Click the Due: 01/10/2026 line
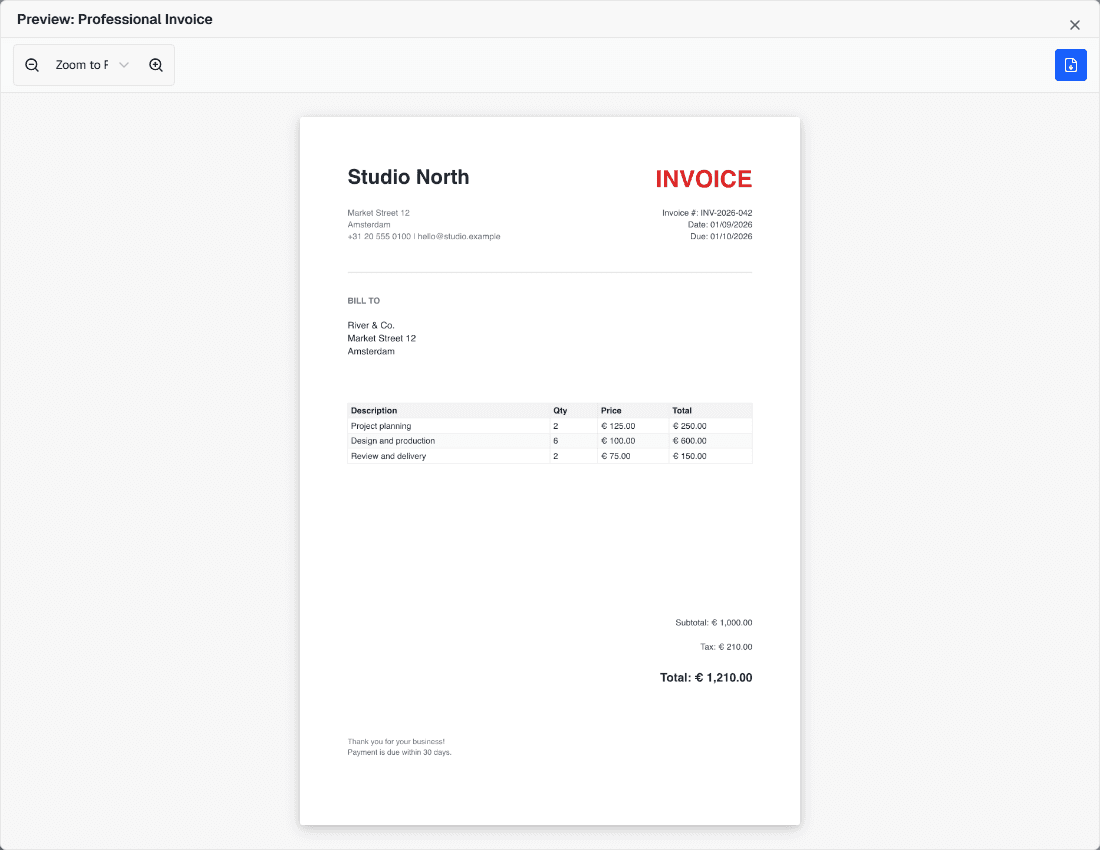The image size is (1100, 850). coord(721,236)
